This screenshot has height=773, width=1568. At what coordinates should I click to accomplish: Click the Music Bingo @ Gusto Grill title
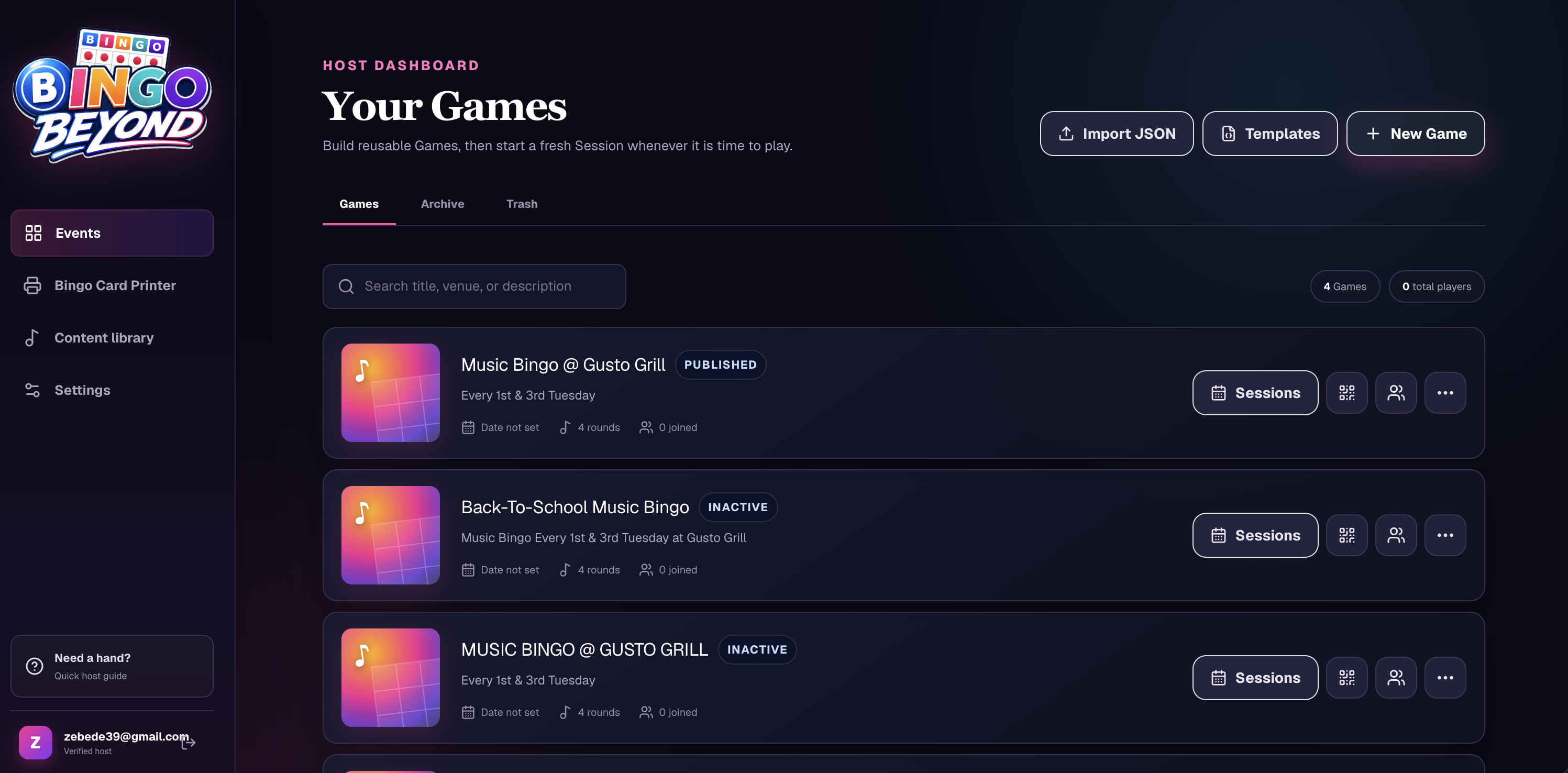[x=563, y=365]
